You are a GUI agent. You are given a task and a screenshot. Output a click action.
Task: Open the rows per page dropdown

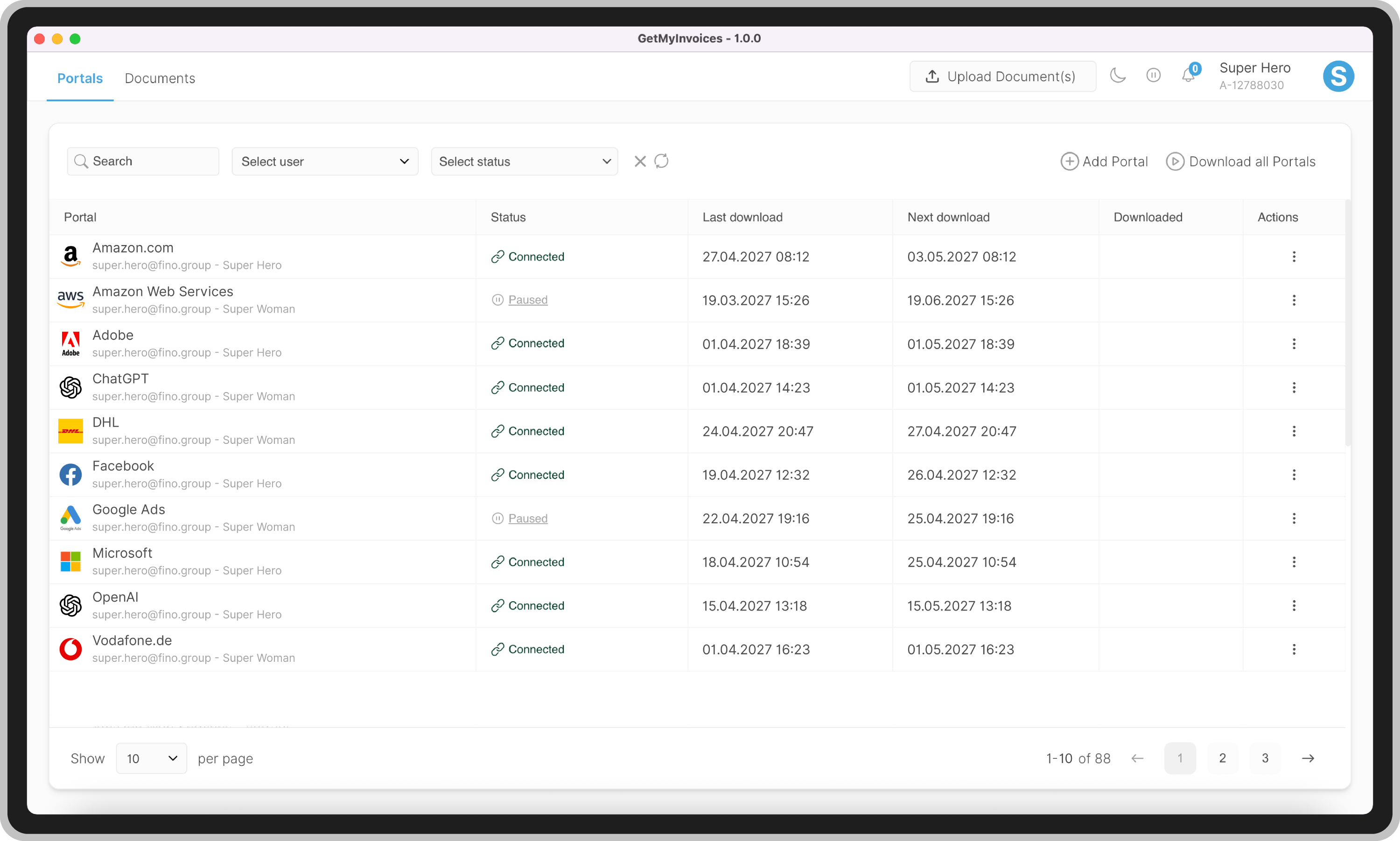click(x=151, y=758)
